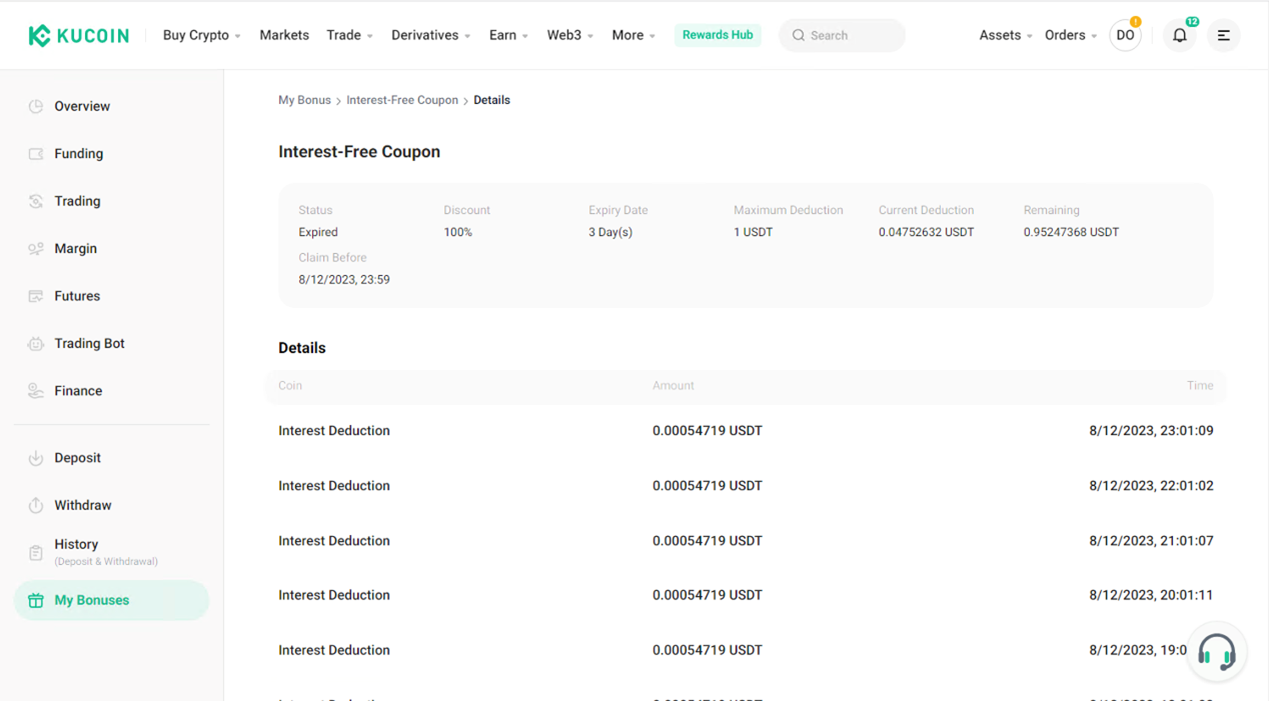Select Trading Bot in the sidebar
Viewport: 1269px width, 701px height.
(111, 344)
